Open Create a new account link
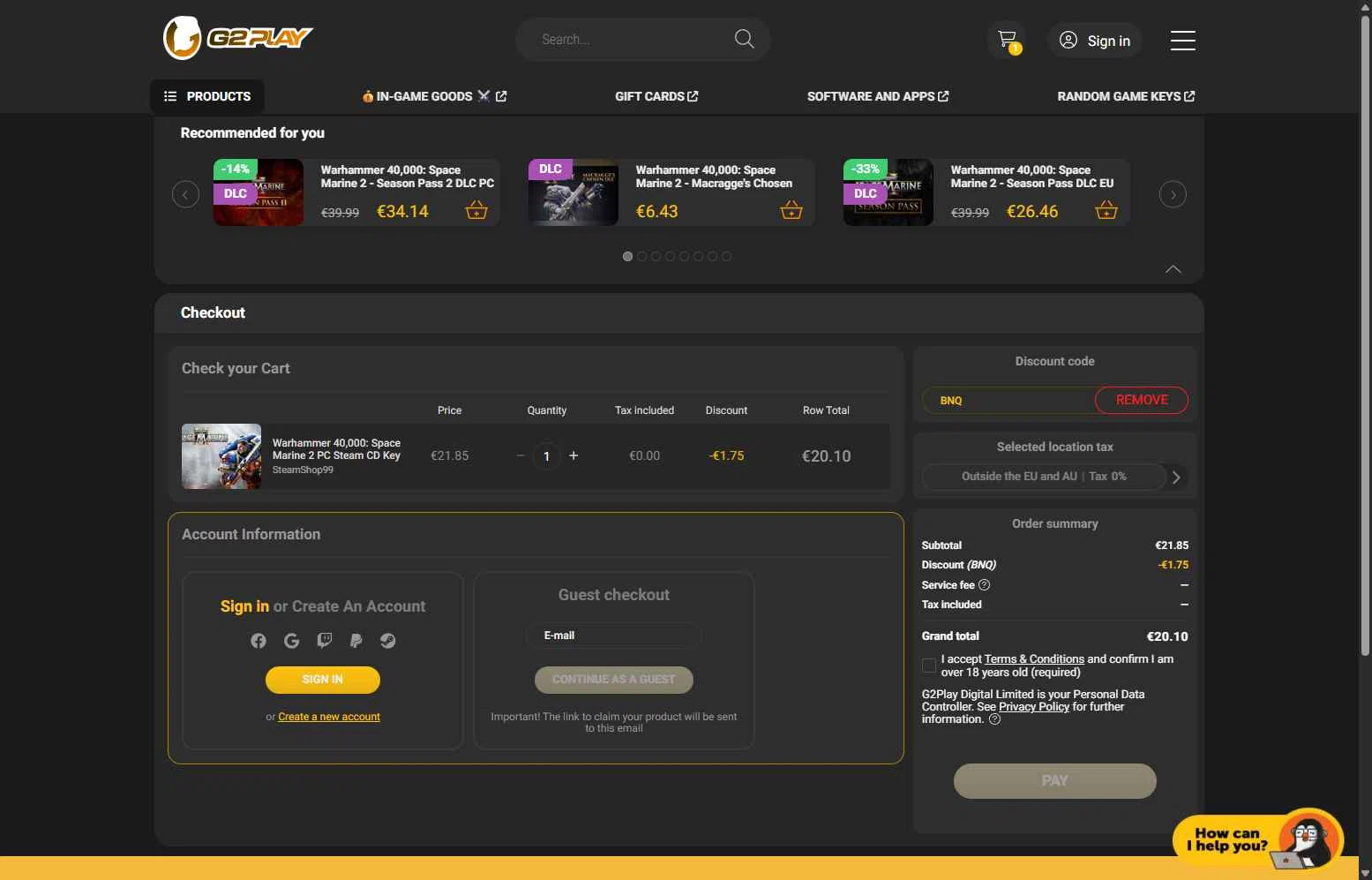 pyautogui.click(x=329, y=717)
